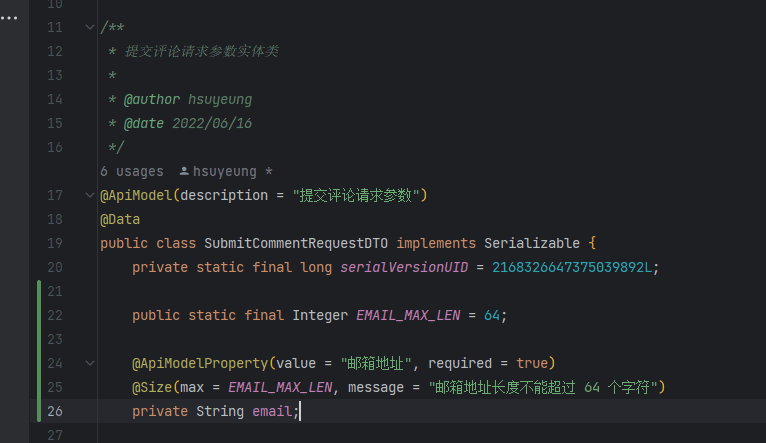The width and height of the screenshot is (766, 443).
Task: Click line number 26 in the gutter
Action: [54, 411]
